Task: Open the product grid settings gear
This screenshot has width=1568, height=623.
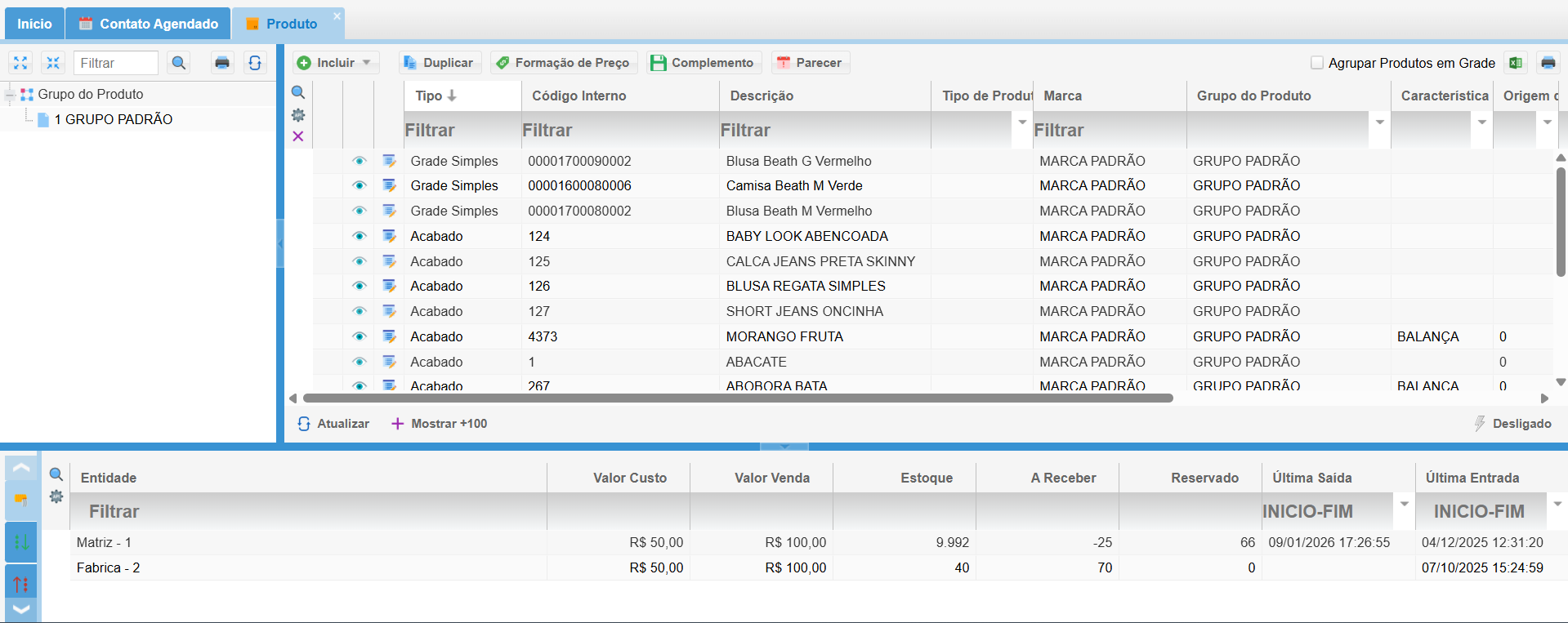Action: point(298,115)
